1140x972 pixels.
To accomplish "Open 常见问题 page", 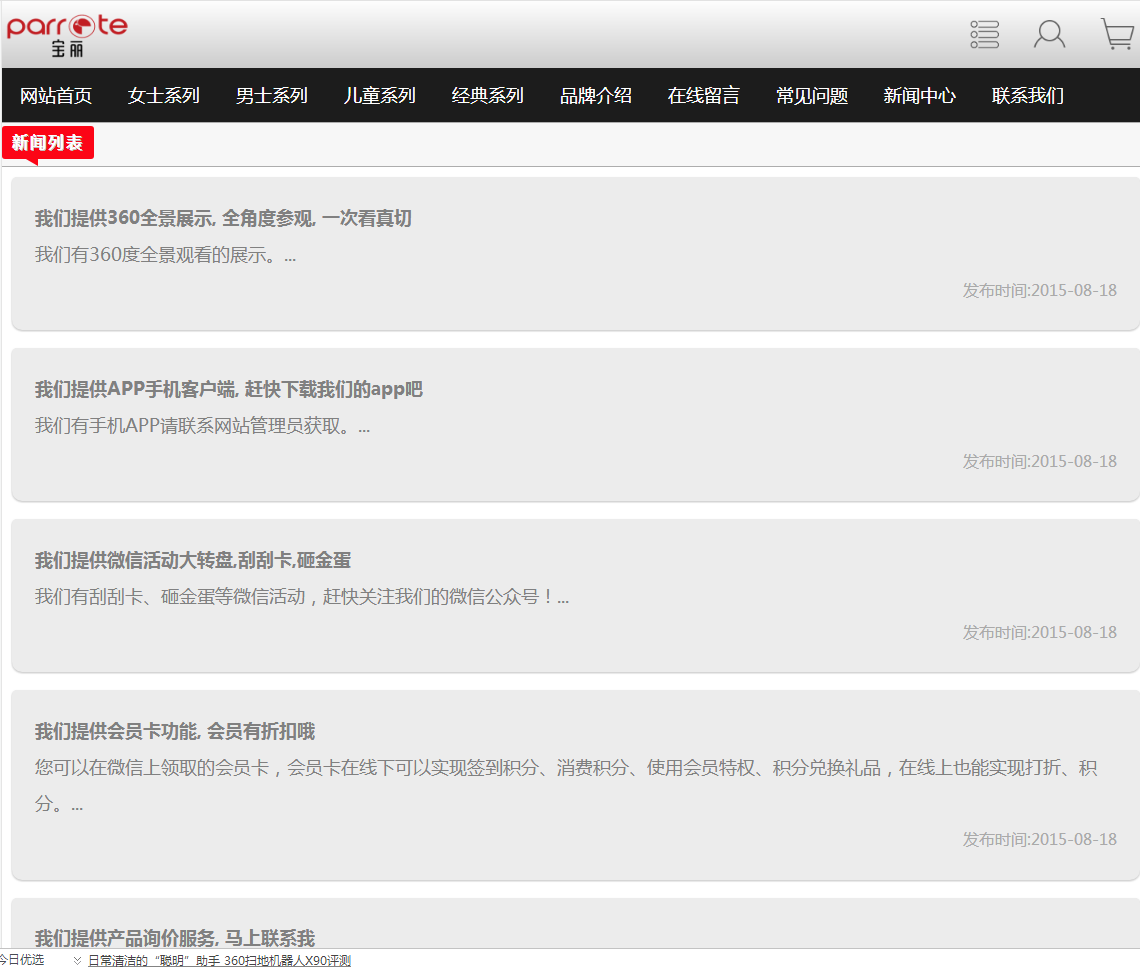I will pyautogui.click(x=812, y=96).
